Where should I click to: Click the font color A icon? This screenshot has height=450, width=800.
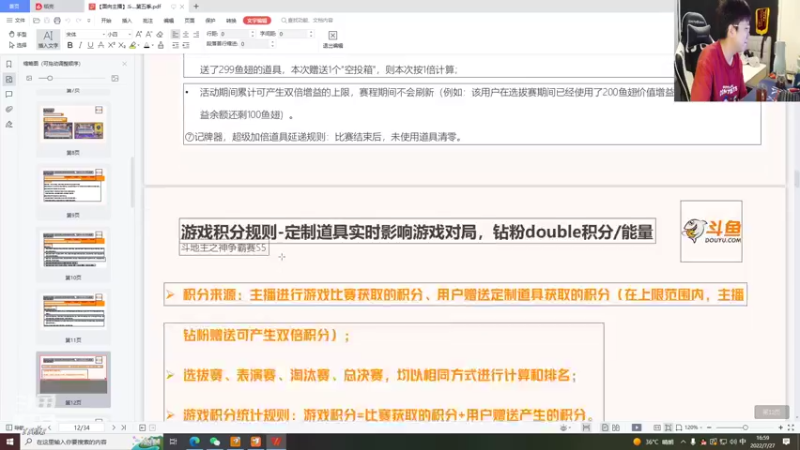[146, 45]
